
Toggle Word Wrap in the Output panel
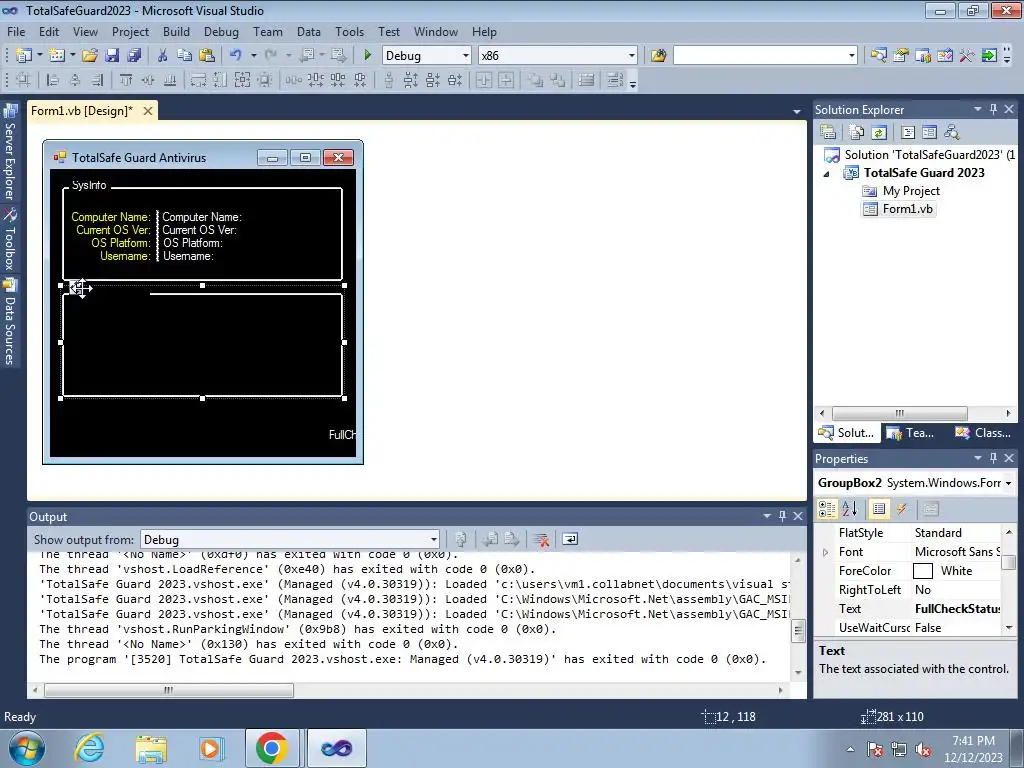point(570,539)
